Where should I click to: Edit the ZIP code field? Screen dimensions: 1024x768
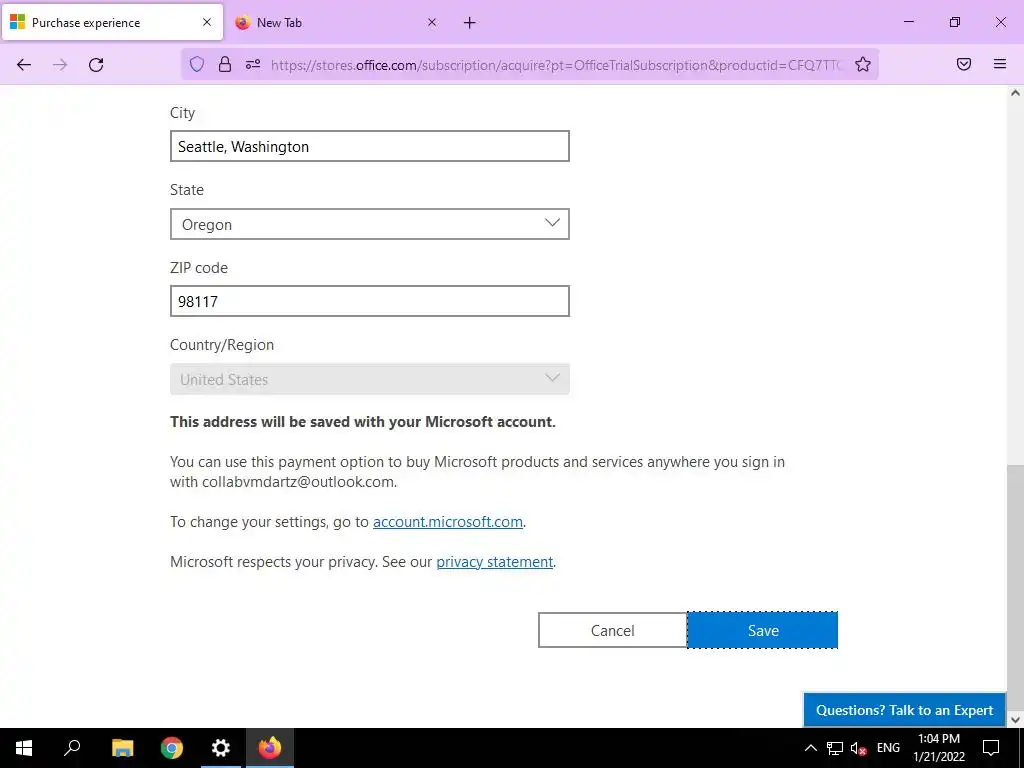tap(370, 301)
